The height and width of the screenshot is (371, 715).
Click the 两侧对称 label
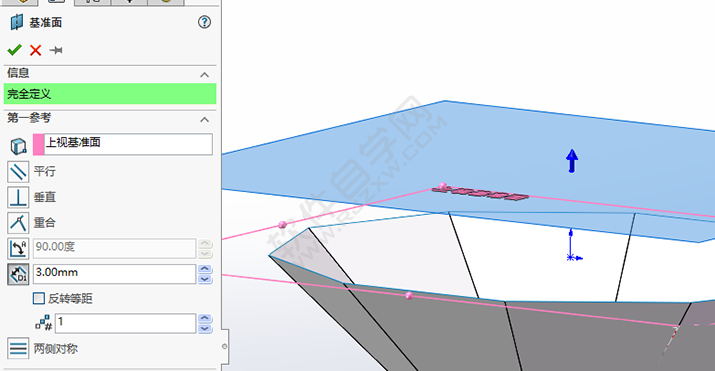[56, 349]
